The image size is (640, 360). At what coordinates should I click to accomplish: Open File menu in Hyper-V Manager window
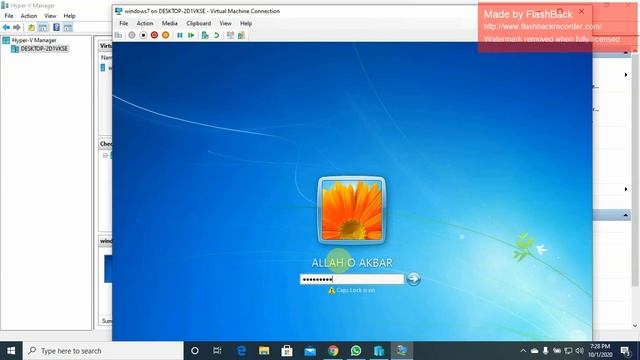(9, 16)
